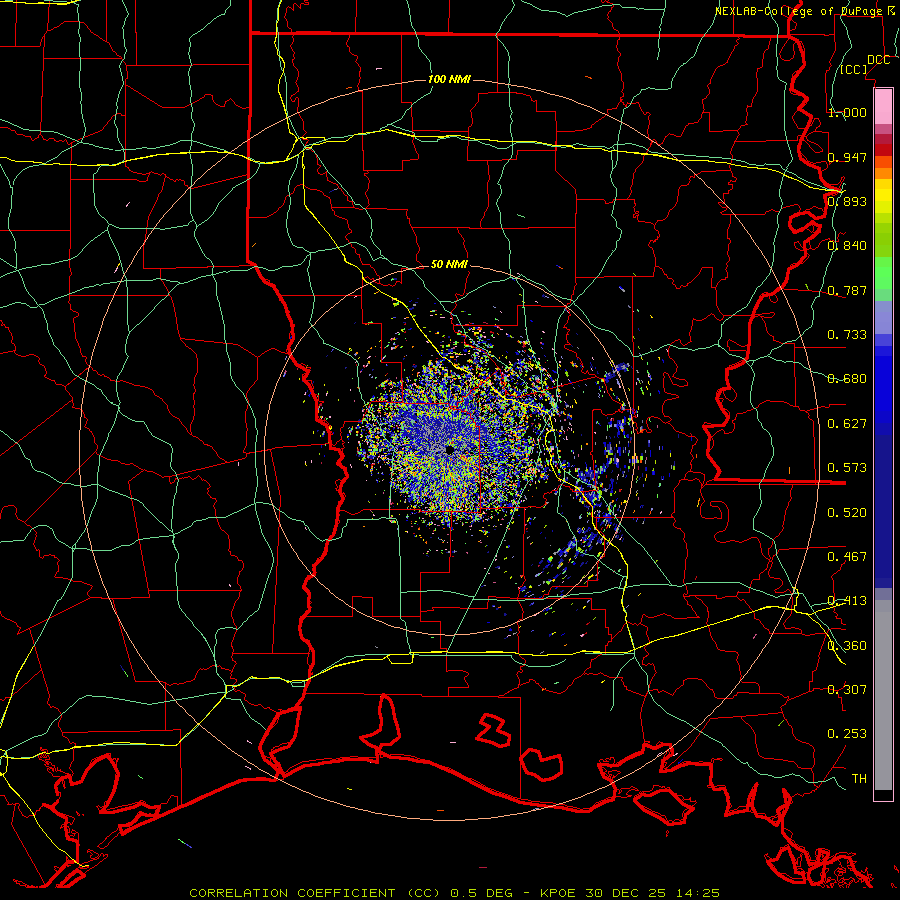
Task: Select the 0.413 scale value
Action: point(847,600)
